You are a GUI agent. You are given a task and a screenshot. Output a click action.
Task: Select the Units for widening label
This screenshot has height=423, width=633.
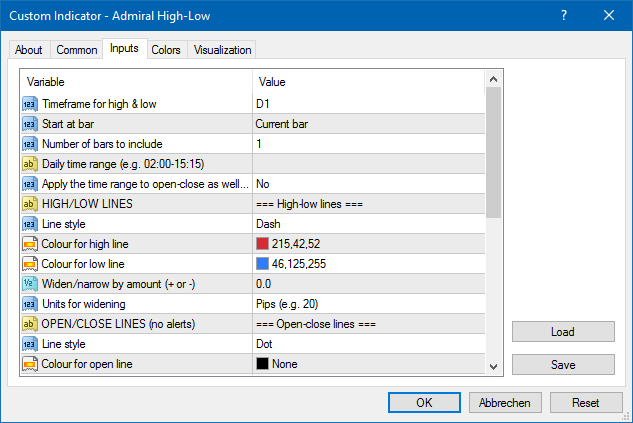[84, 304]
